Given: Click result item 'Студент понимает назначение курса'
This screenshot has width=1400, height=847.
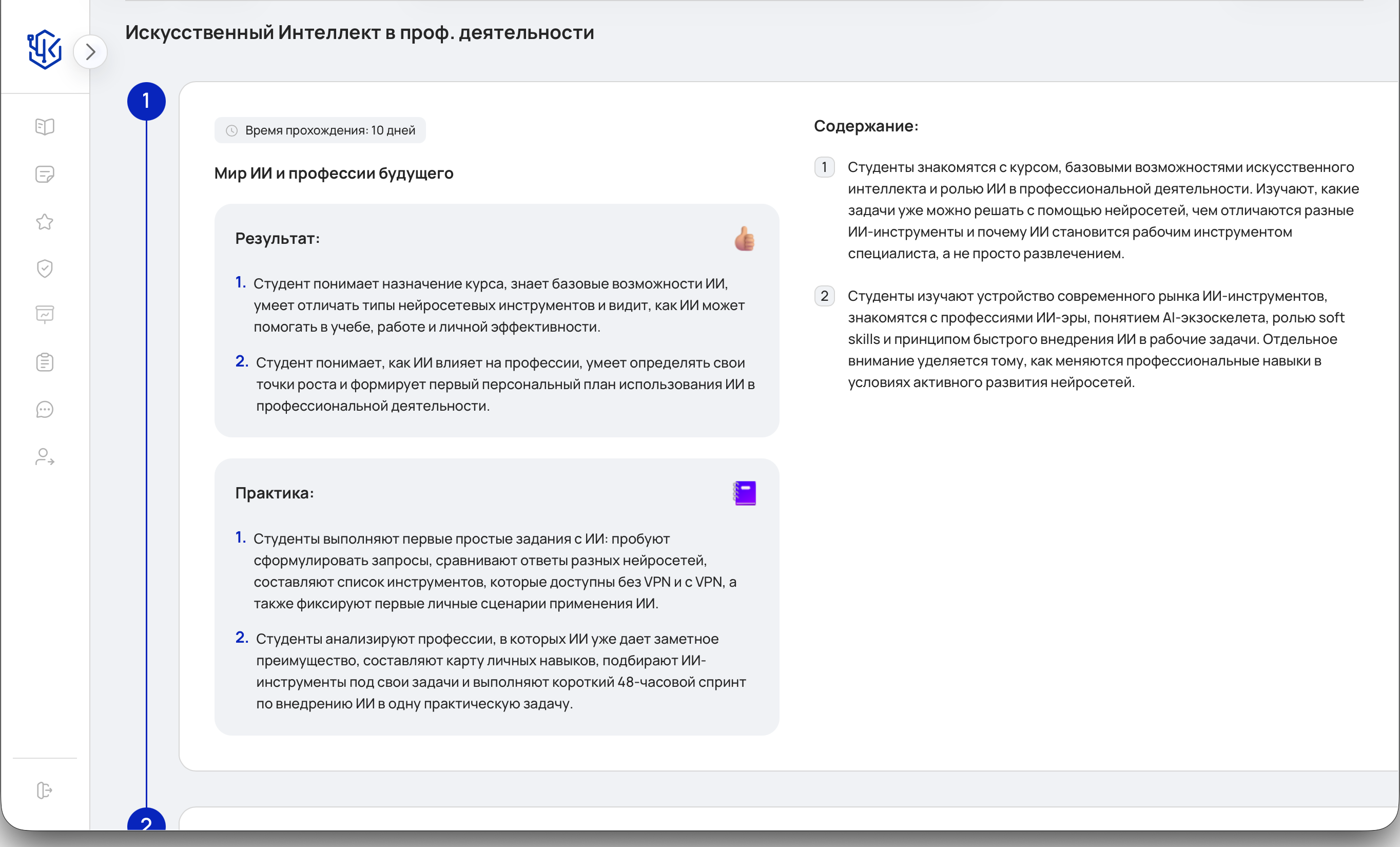Looking at the screenshot, I should (x=499, y=305).
